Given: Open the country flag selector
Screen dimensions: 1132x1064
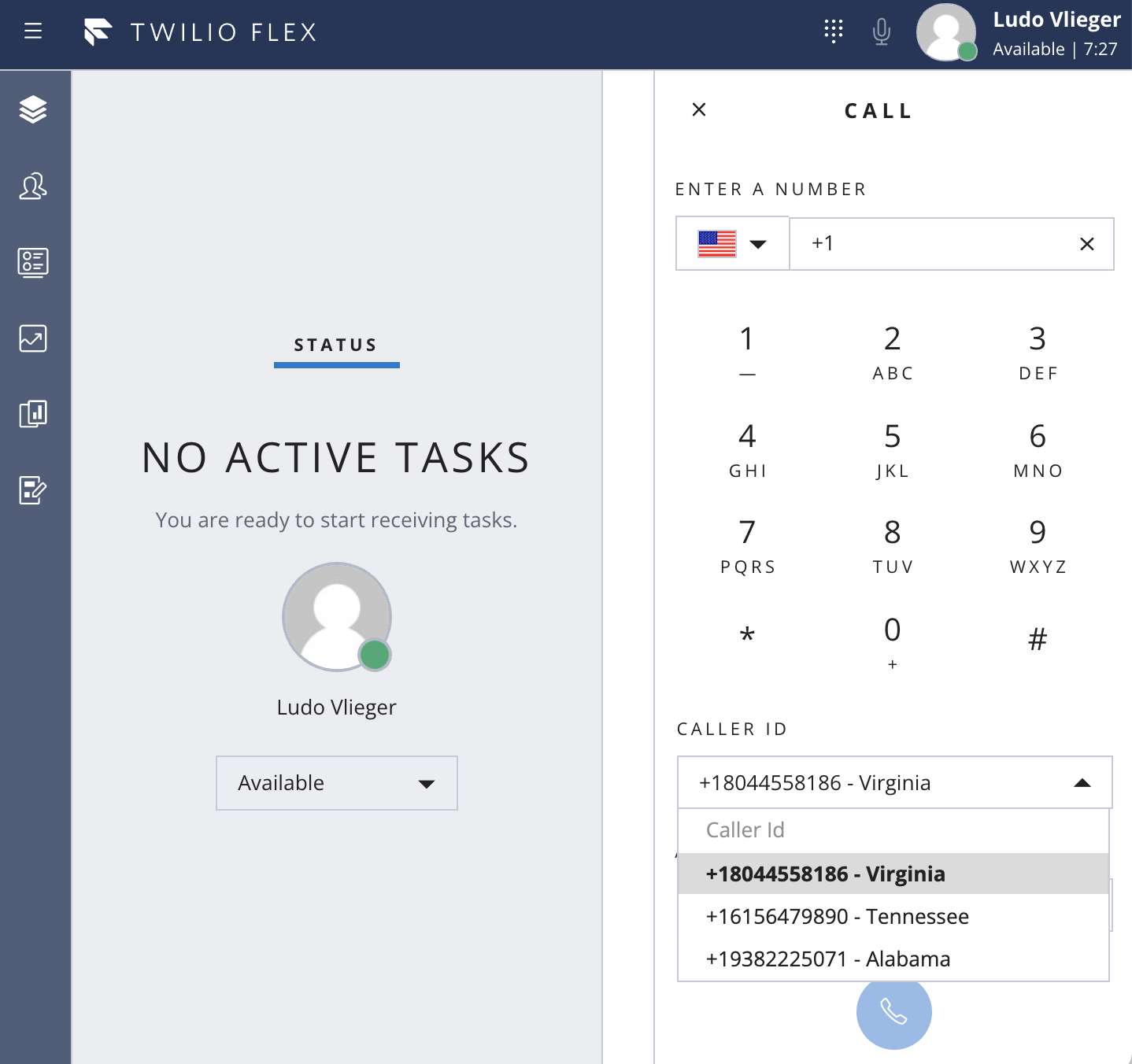Looking at the screenshot, I should [x=733, y=244].
